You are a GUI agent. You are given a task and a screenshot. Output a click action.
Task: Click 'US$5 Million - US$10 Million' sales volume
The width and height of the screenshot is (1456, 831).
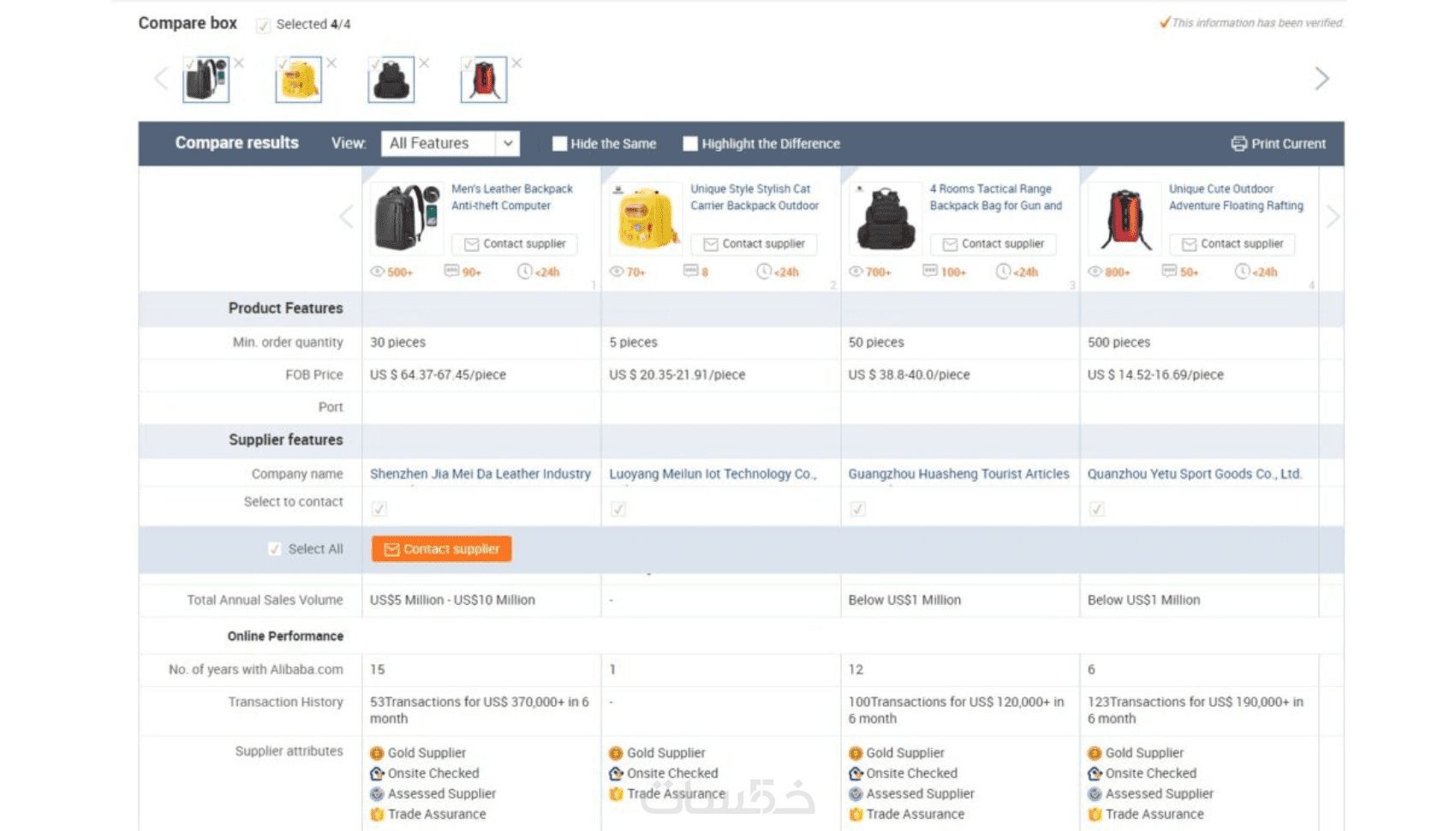452,601
